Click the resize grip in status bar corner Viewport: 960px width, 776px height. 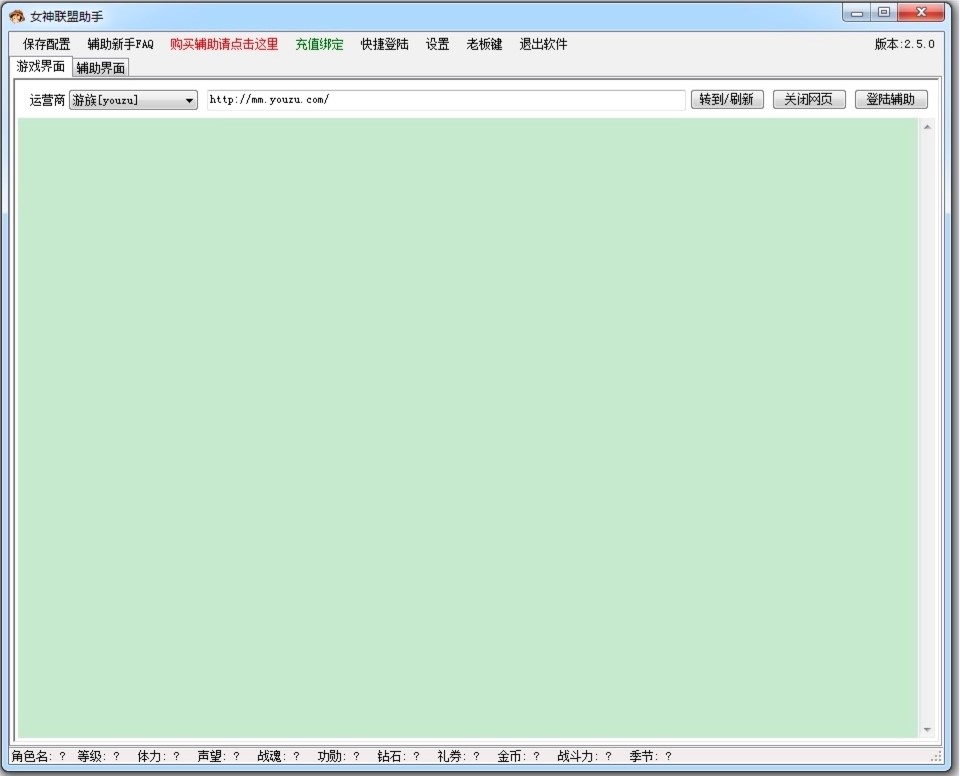[x=936, y=757]
